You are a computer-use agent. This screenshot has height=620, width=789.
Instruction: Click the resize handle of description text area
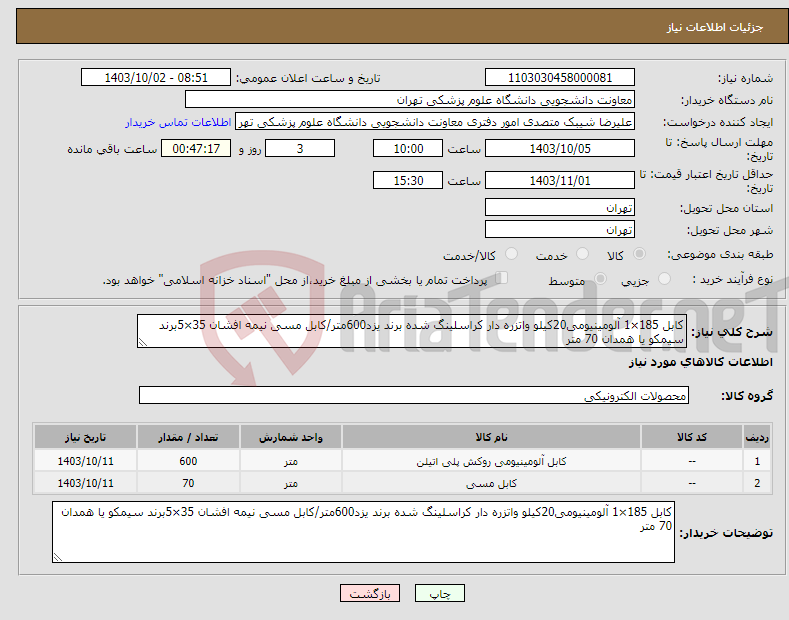pos(143,342)
